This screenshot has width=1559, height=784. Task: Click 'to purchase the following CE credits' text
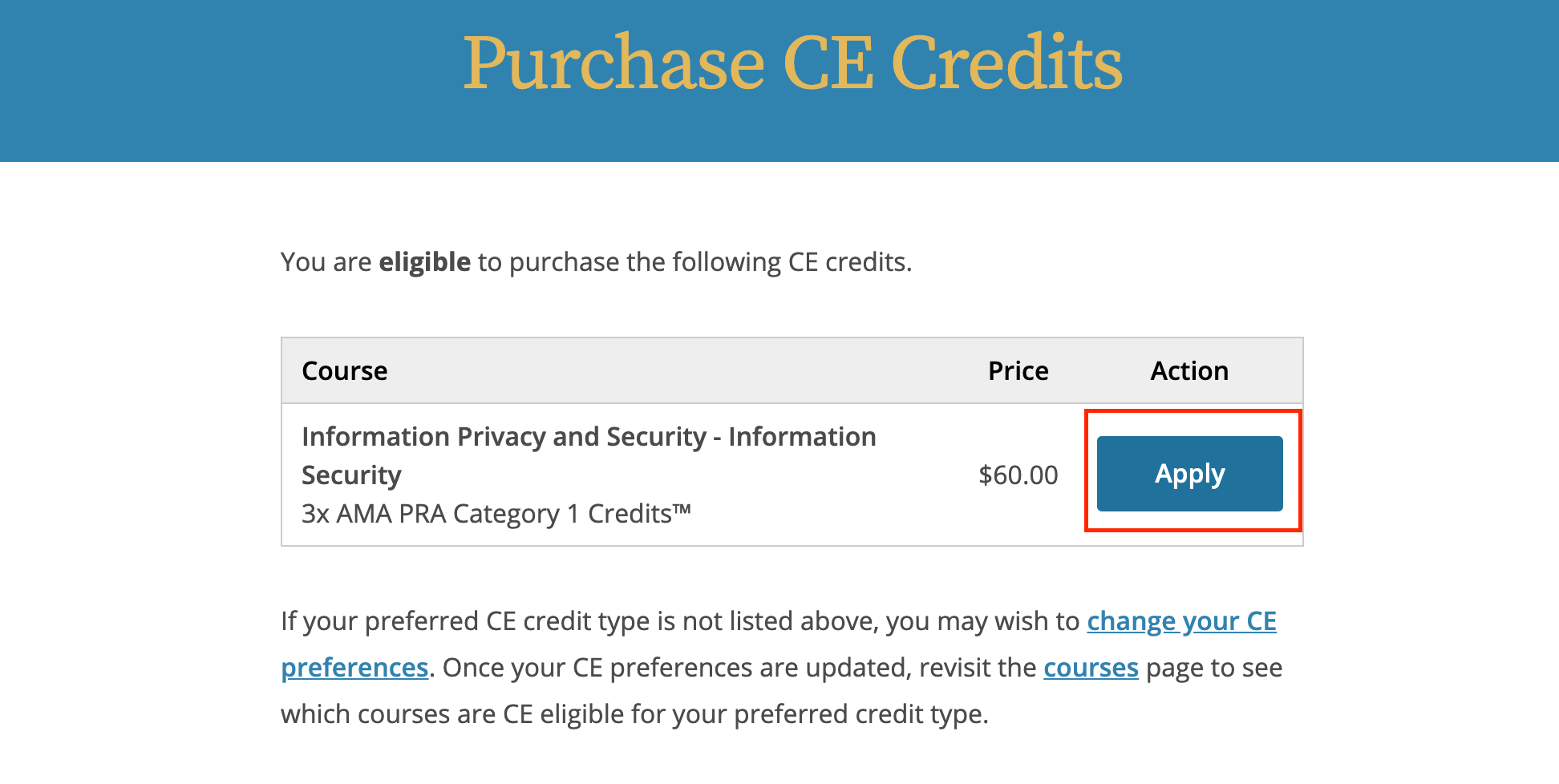694,262
